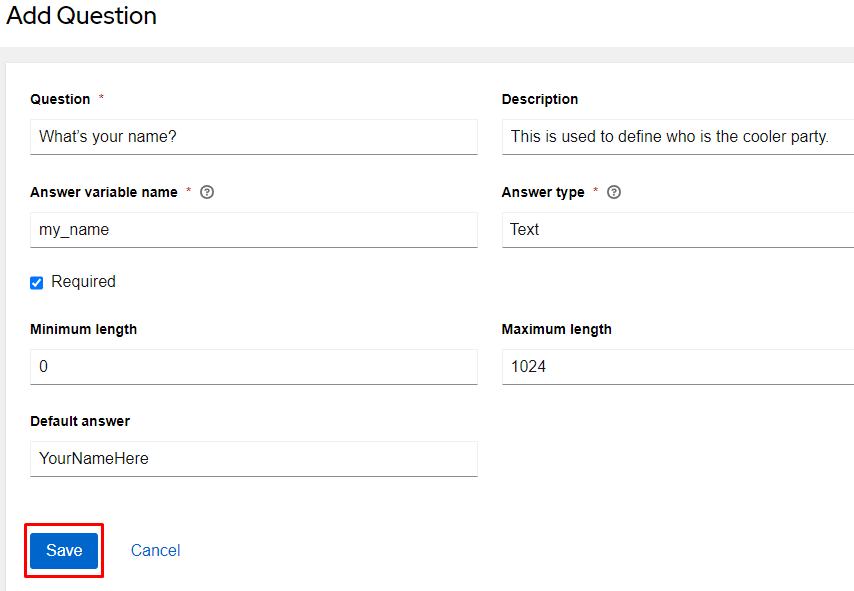Click the Required checkbox label text
This screenshot has width=854, height=591.
[83, 282]
